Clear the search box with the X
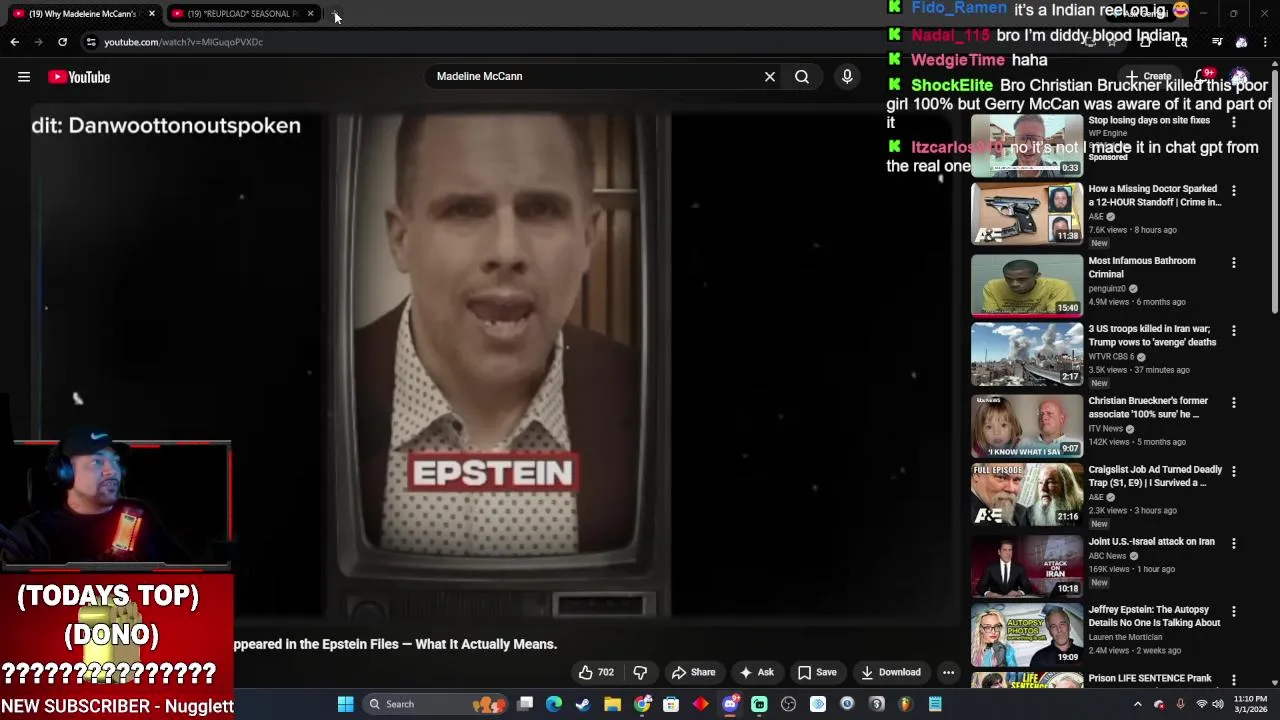 tap(770, 76)
